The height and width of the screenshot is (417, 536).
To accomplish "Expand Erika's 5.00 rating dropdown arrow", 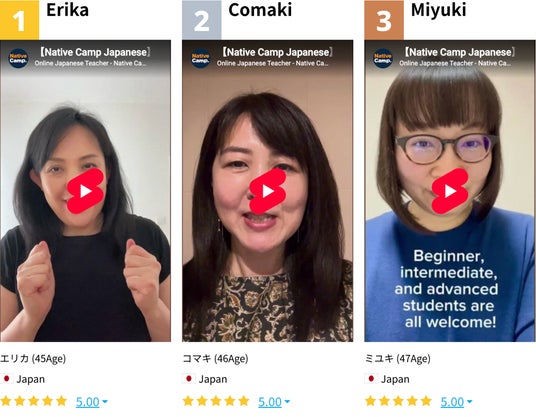I will coord(105,402).
